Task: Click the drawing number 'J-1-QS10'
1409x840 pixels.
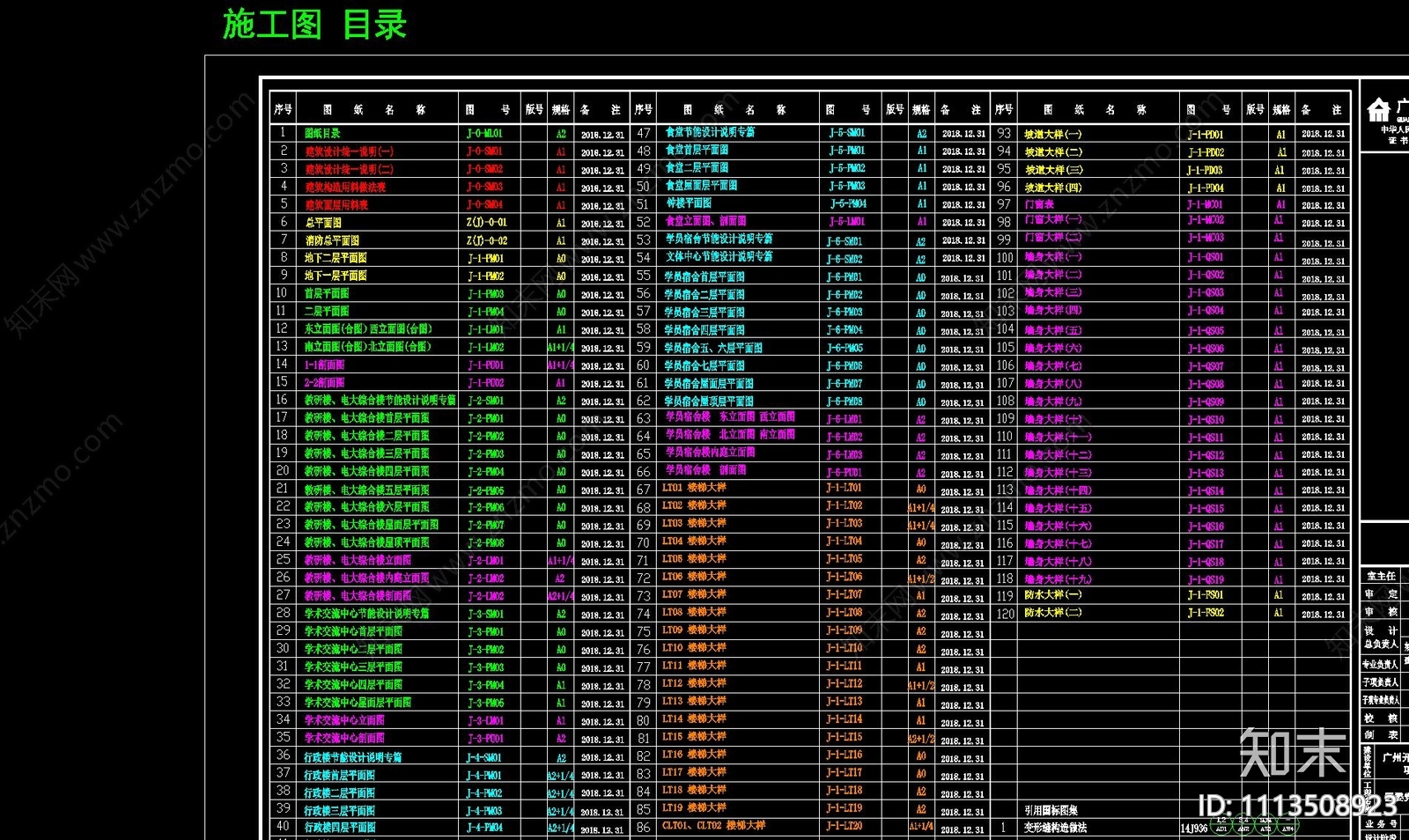Action: pos(1205,420)
